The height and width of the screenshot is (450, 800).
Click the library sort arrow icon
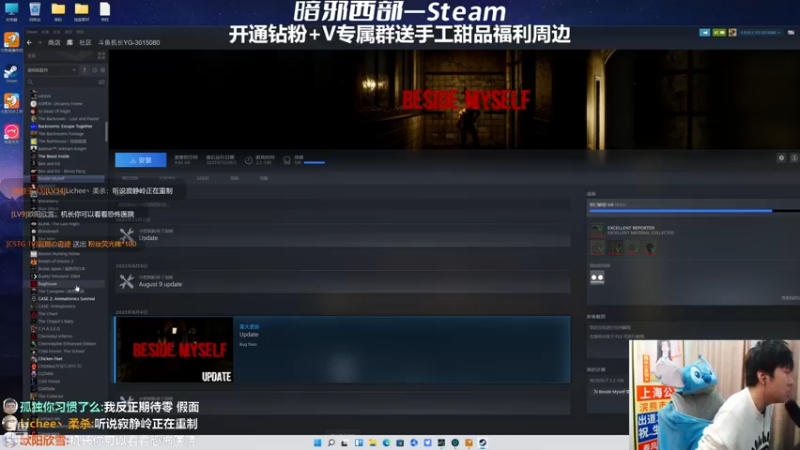[85, 70]
